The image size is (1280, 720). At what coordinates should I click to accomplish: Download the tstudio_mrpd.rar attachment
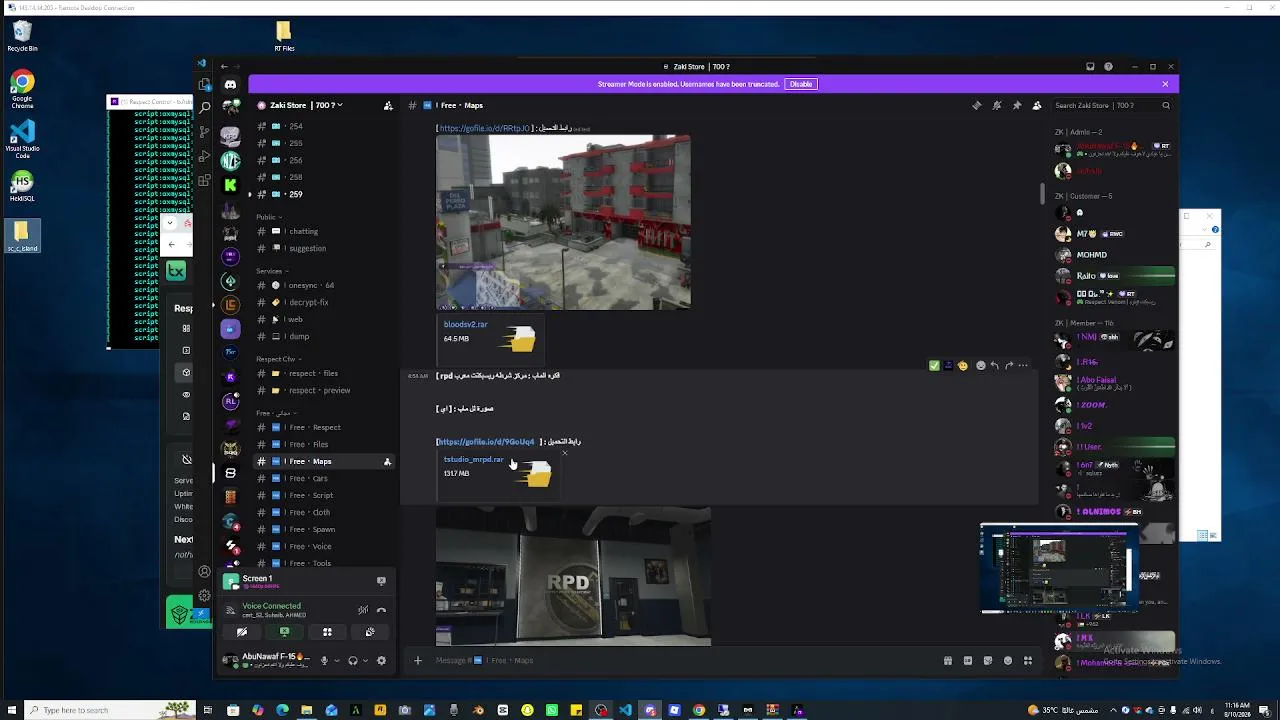[x=474, y=459]
